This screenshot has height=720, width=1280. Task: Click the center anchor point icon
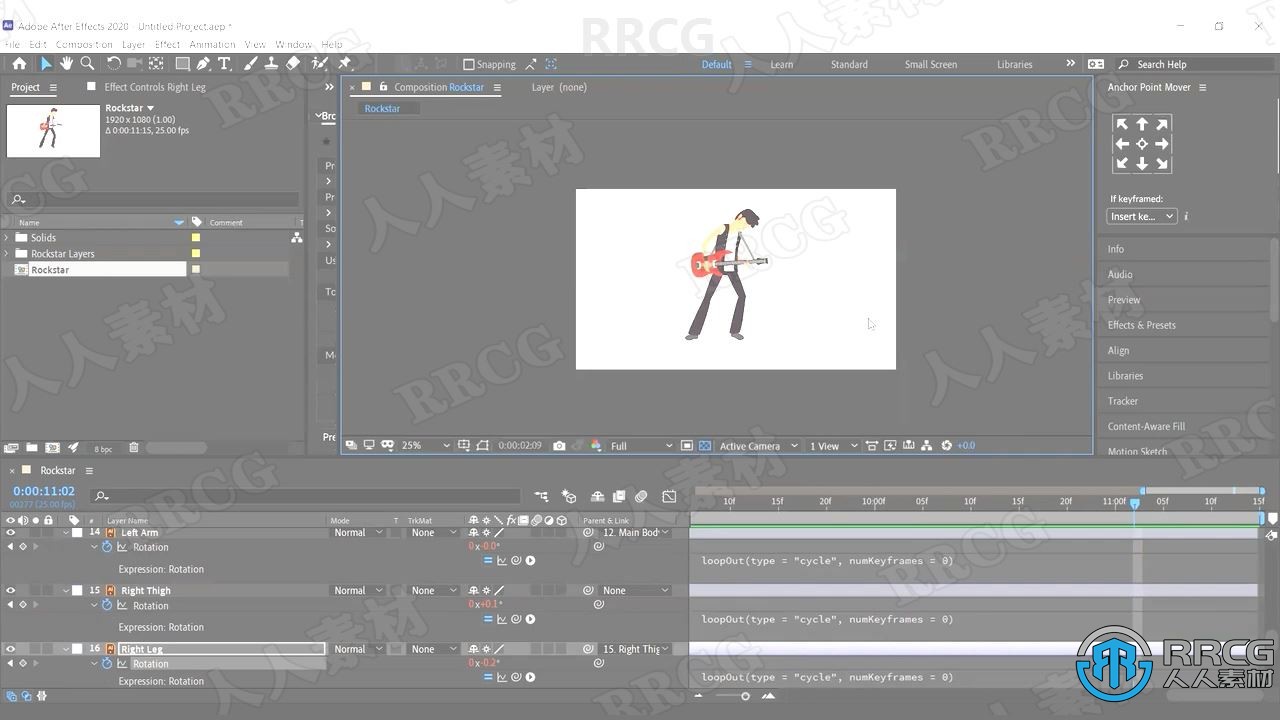(1142, 144)
